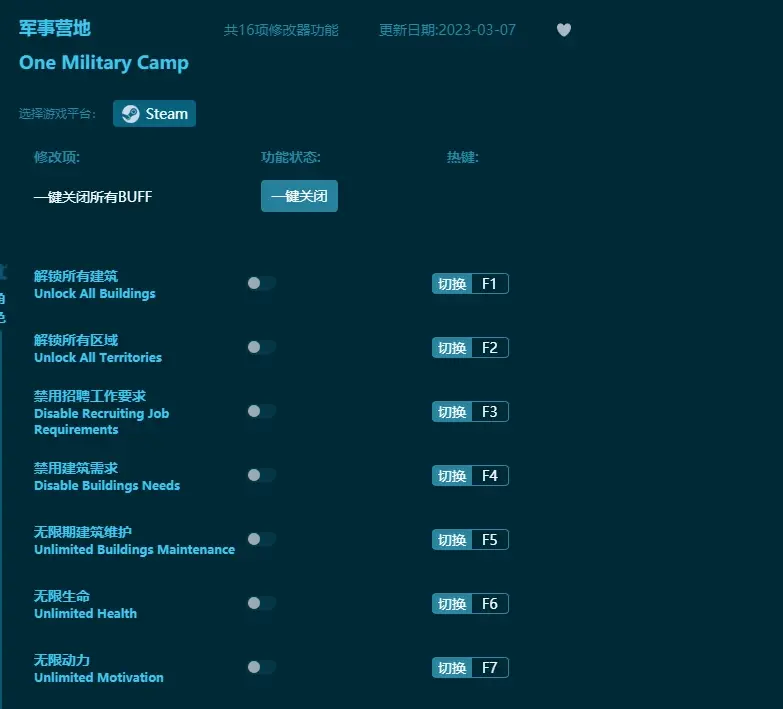Click the F2 hotkey field

pos(490,348)
